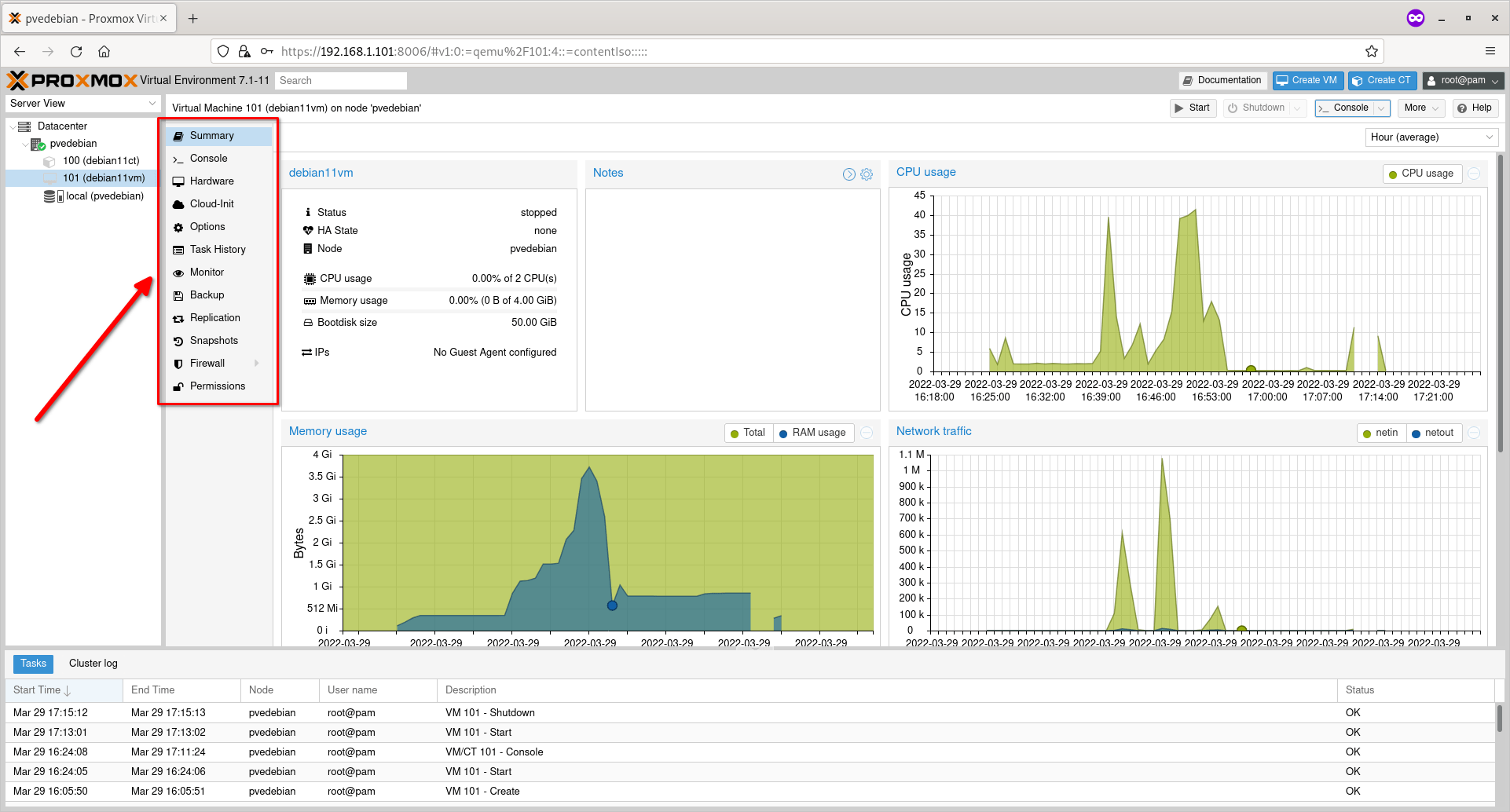1510x812 pixels.
Task: Switch to the Cluster log tab
Action: point(93,664)
